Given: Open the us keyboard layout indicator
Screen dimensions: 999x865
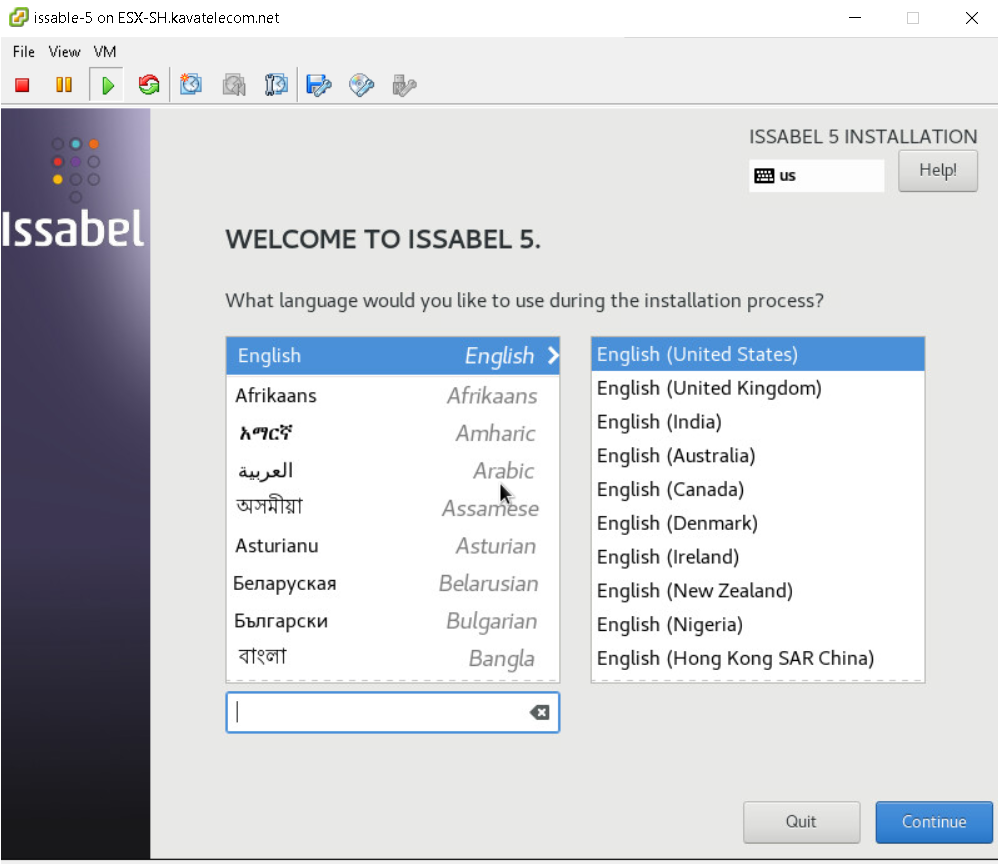Looking at the screenshot, I should click(816, 176).
